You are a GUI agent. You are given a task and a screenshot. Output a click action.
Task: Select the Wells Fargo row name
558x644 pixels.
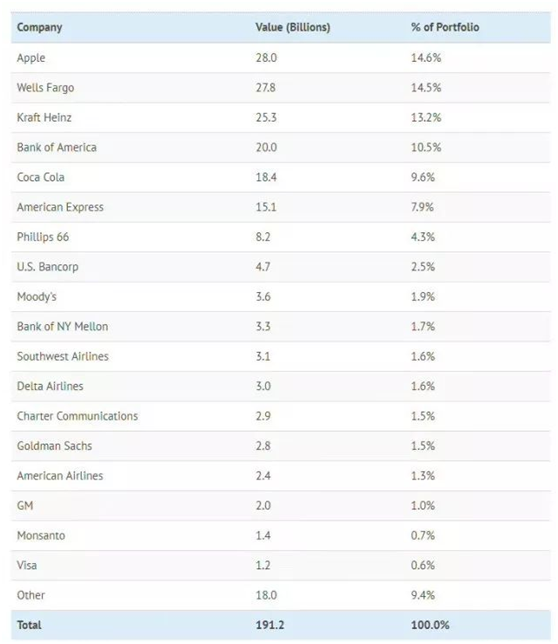(46, 88)
